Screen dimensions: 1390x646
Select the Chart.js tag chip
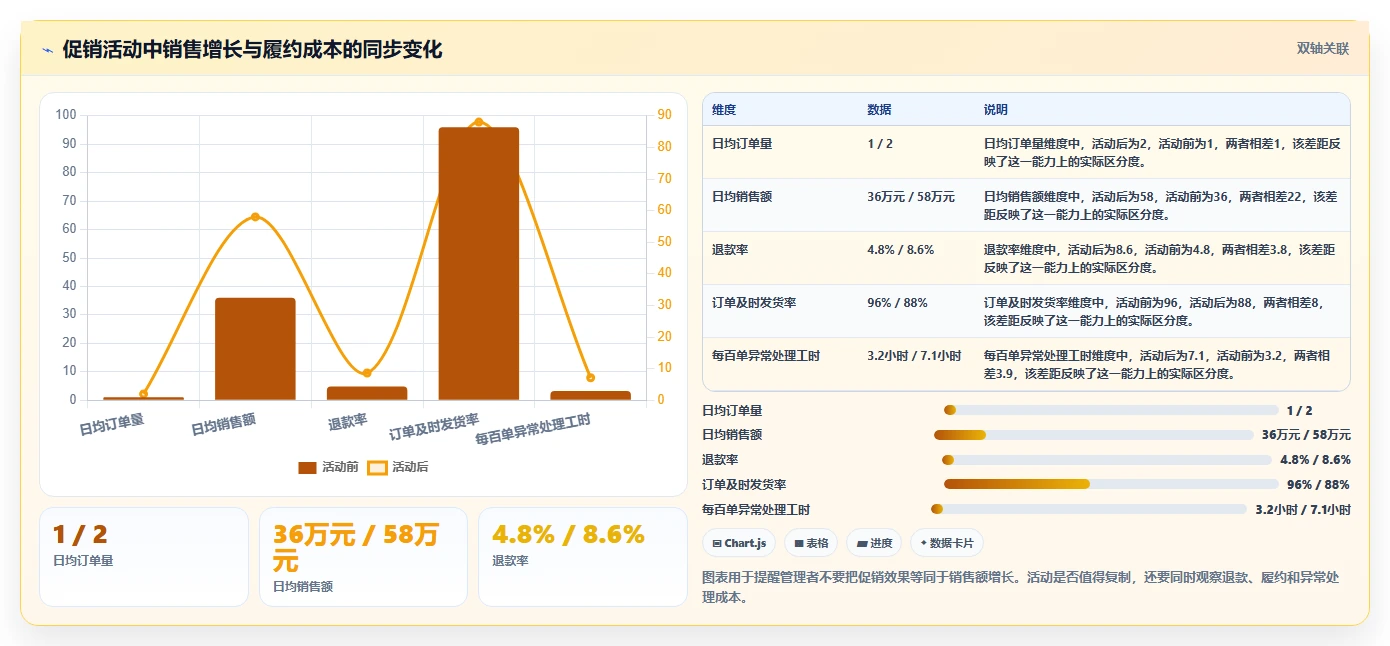coord(739,543)
